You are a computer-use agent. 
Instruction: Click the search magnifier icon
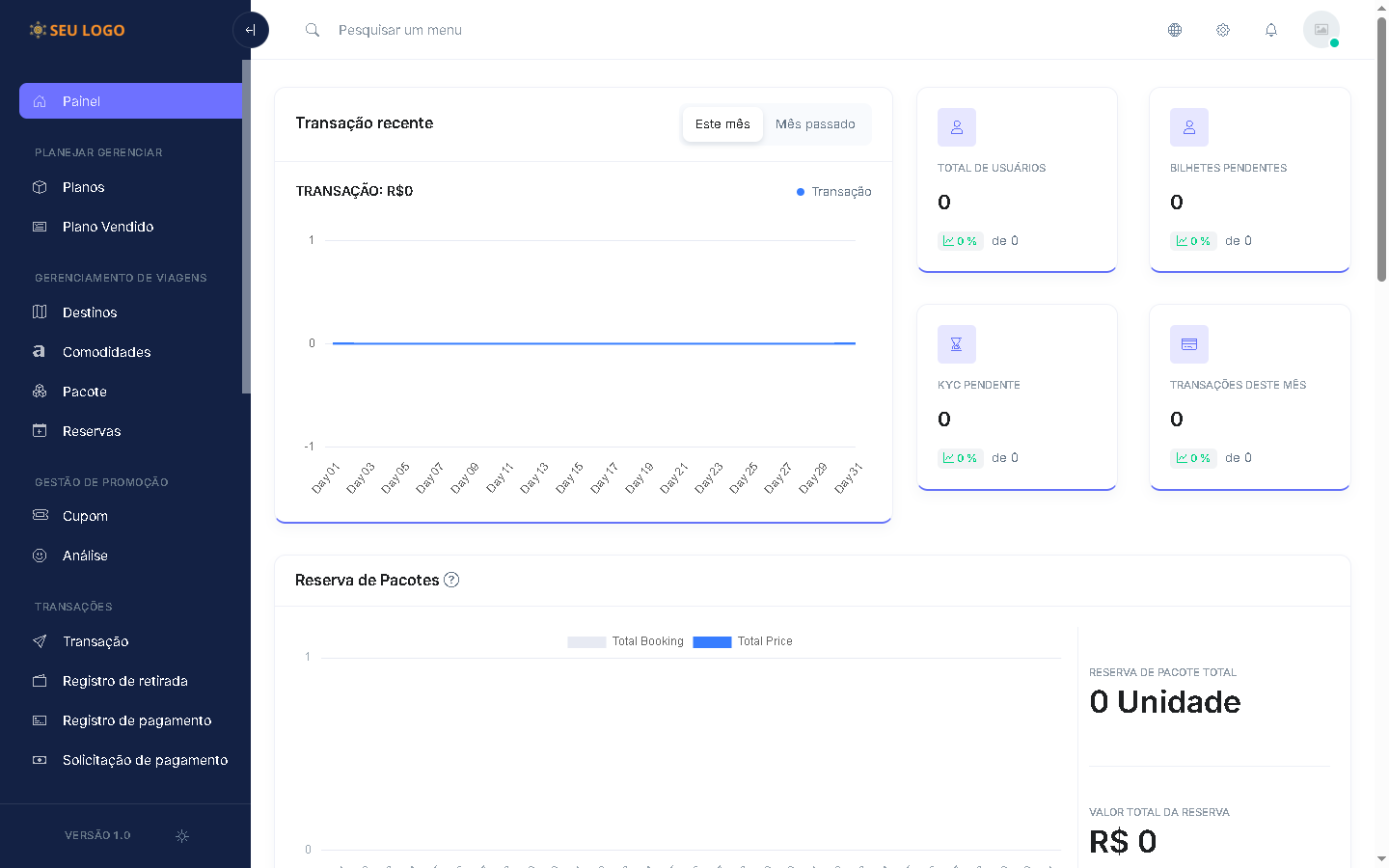(313, 30)
